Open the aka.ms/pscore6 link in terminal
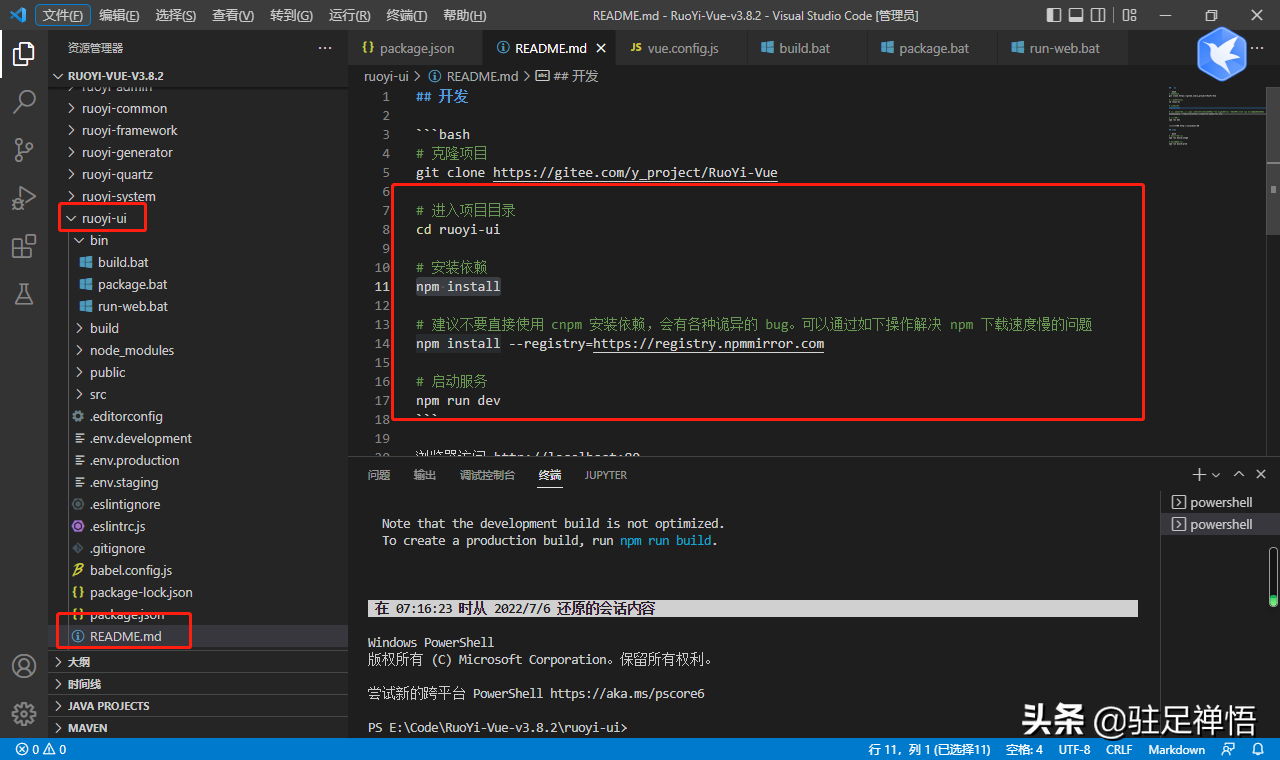1280x760 pixels. 627,693
